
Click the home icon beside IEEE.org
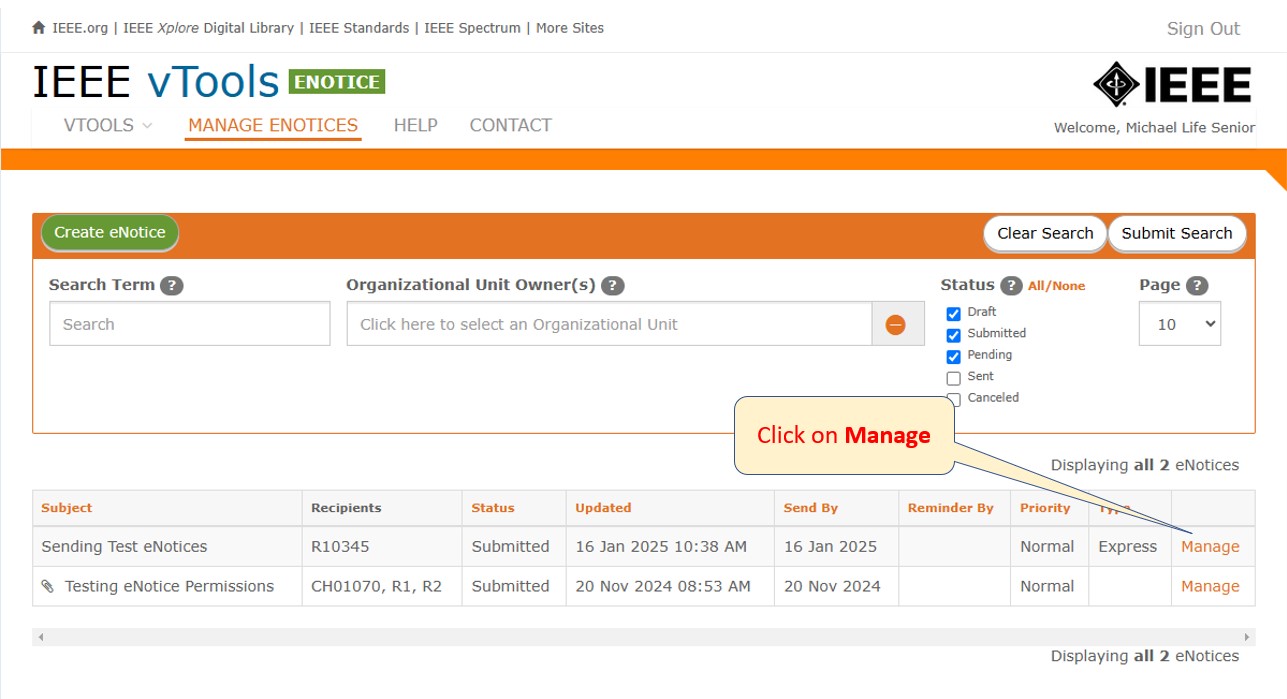pyautogui.click(x=39, y=28)
